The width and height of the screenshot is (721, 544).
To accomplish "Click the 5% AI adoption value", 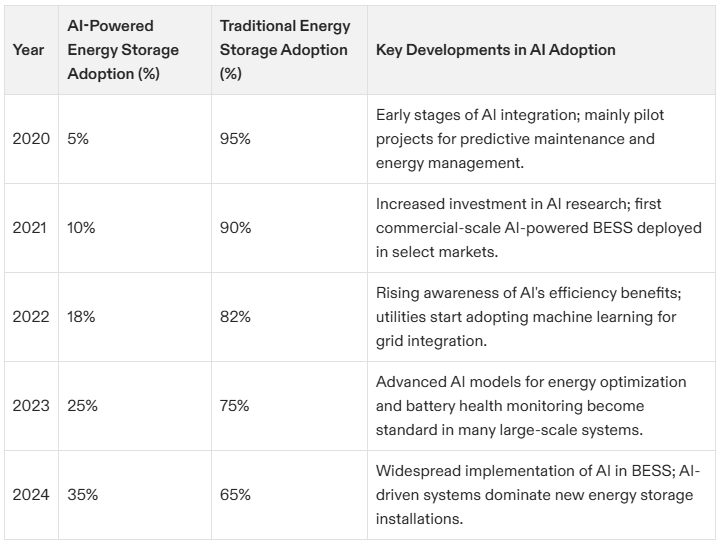I will (x=78, y=139).
